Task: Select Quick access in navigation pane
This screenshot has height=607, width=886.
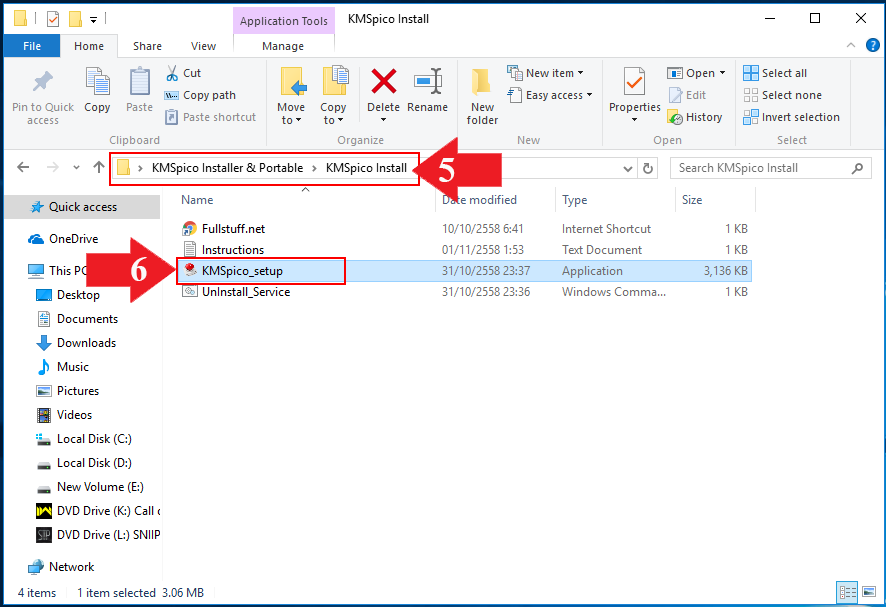Action: click(x=82, y=207)
